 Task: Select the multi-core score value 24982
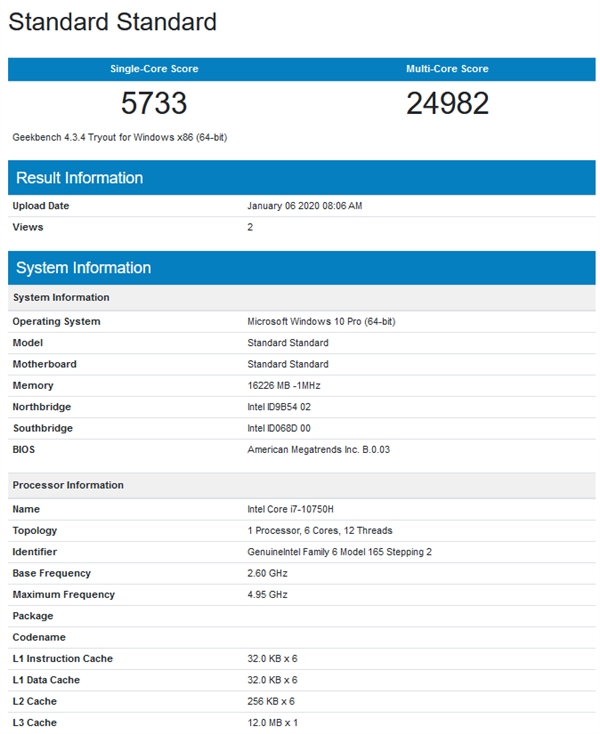click(447, 103)
